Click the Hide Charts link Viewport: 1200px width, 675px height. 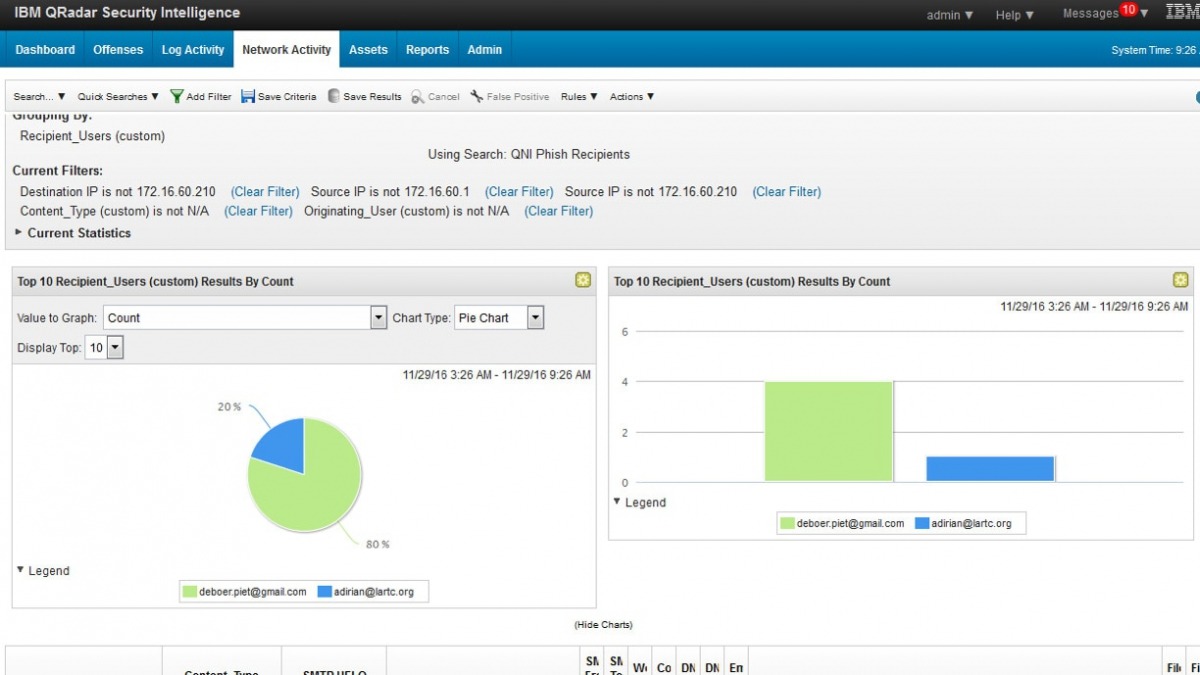tap(603, 625)
